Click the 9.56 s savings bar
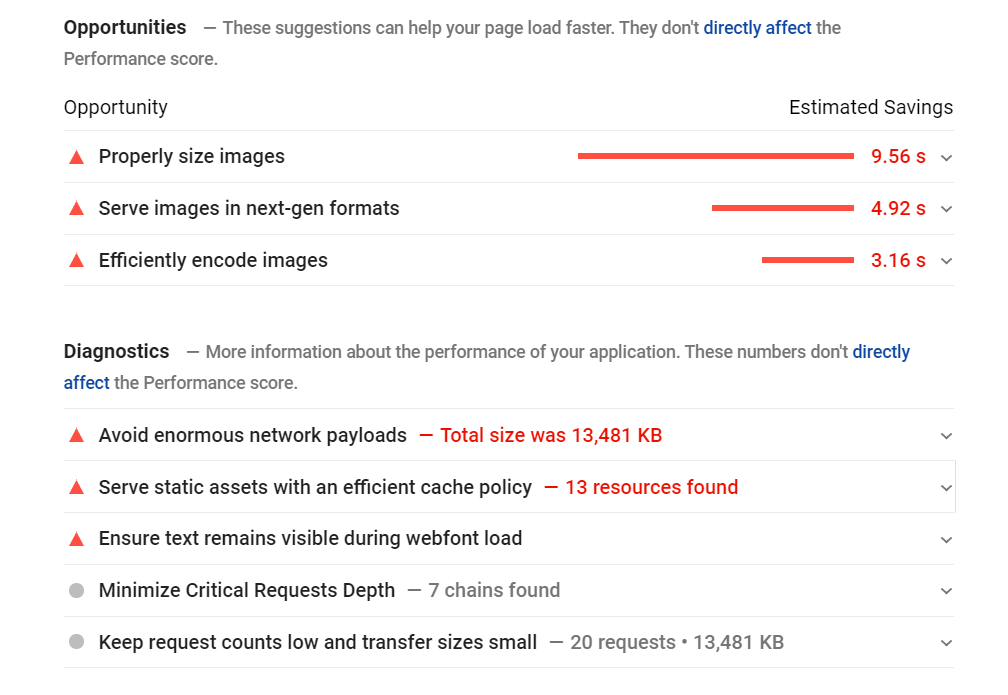 (x=715, y=156)
